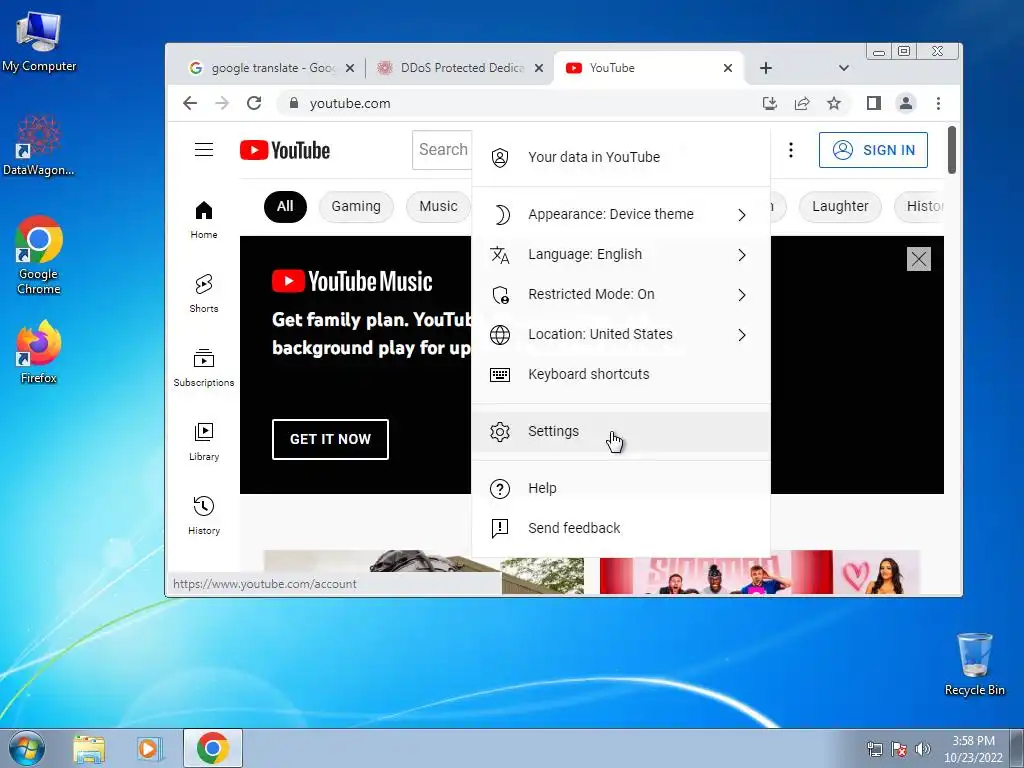Close the YouTube Music banner
The image size is (1024, 768).
click(x=918, y=259)
